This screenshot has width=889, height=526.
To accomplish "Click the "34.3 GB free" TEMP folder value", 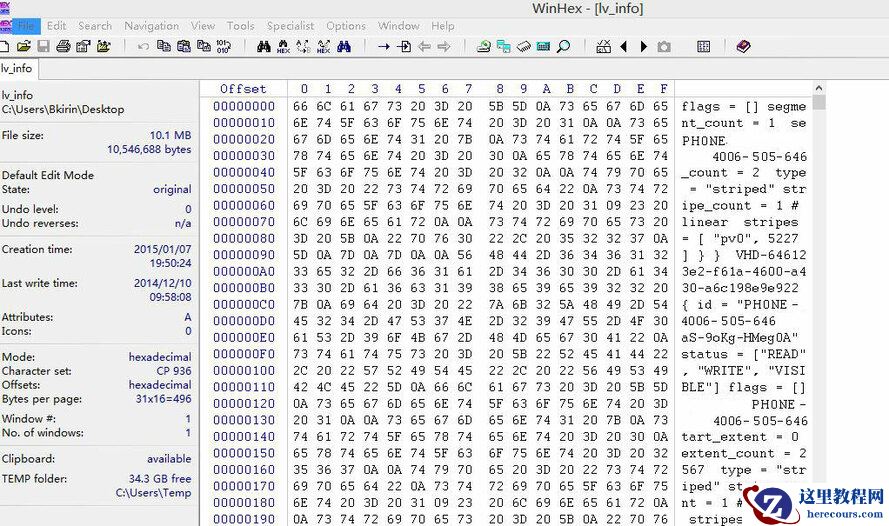I will point(160,478).
